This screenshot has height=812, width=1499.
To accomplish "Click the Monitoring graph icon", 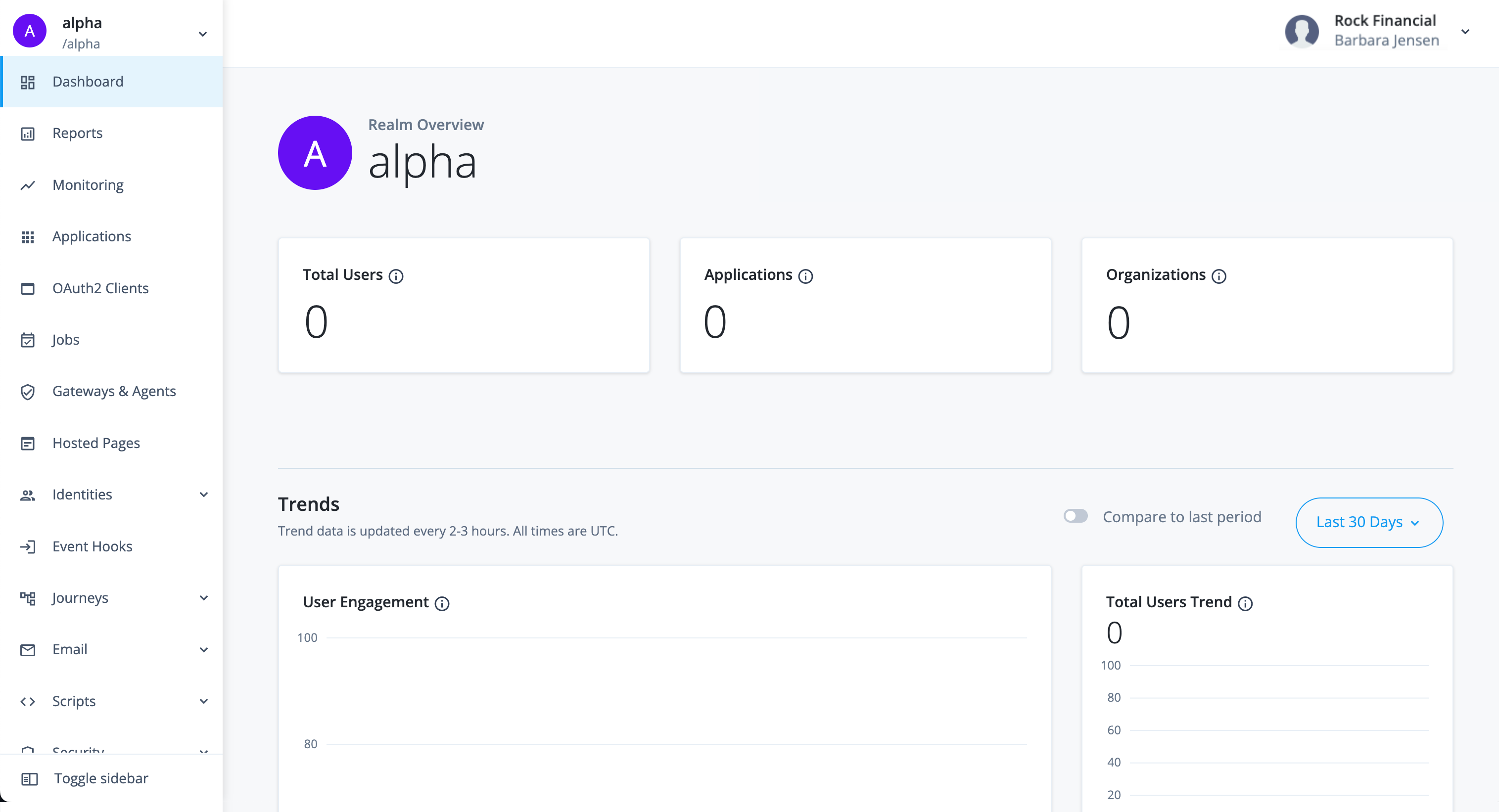I will click(x=28, y=185).
